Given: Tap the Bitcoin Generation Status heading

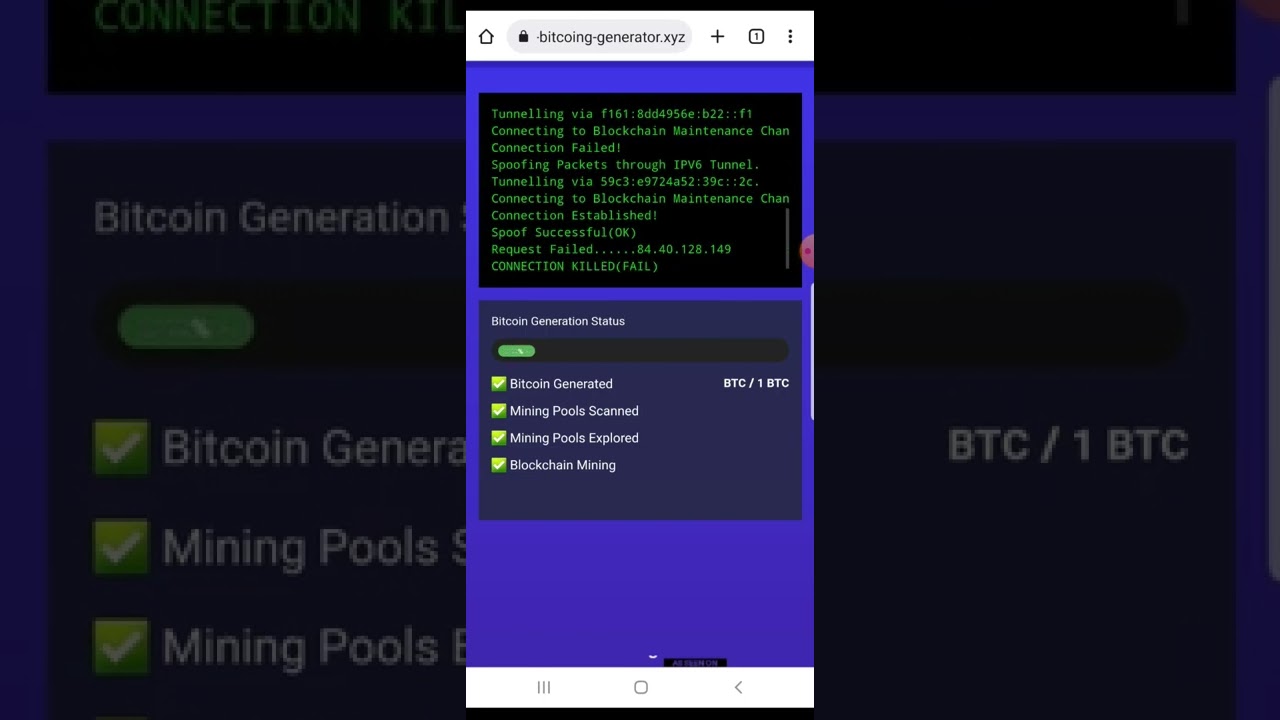Looking at the screenshot, I should tap(558, 321).
